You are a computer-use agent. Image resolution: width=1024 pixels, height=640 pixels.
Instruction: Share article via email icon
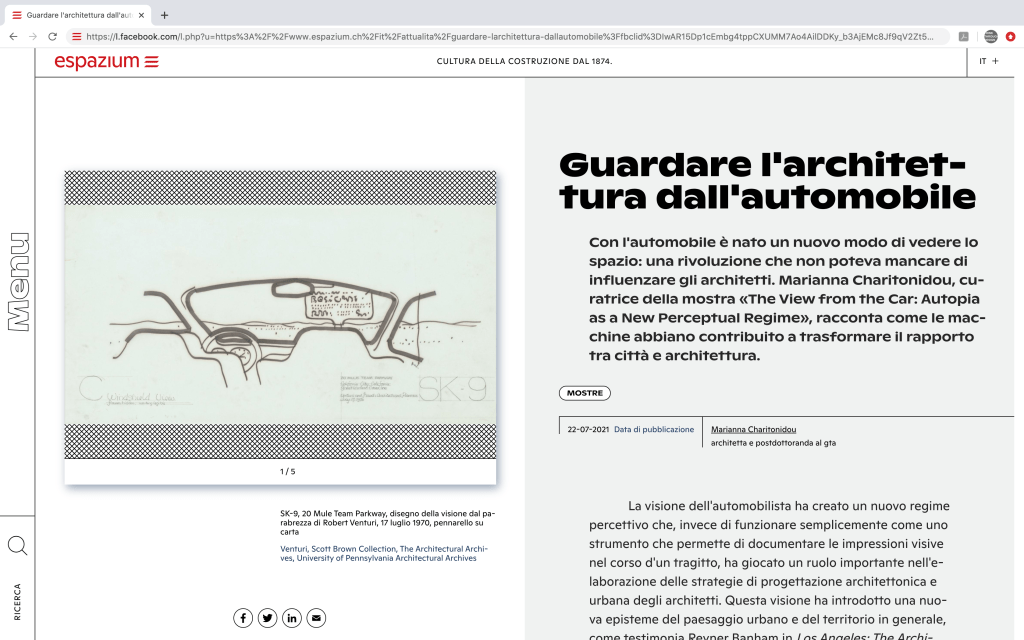(316, 618)
